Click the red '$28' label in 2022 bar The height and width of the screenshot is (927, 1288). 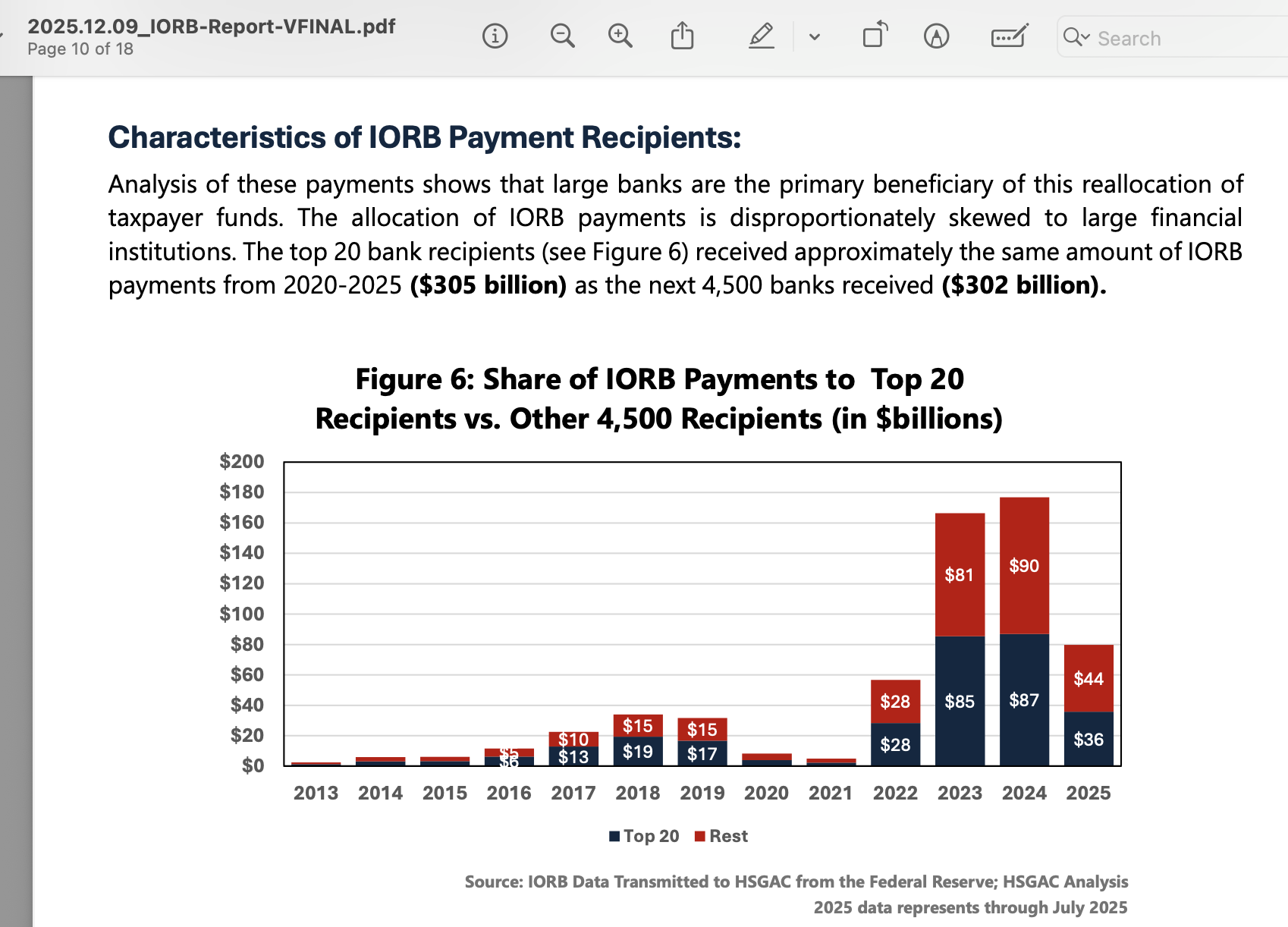point(895,702)
